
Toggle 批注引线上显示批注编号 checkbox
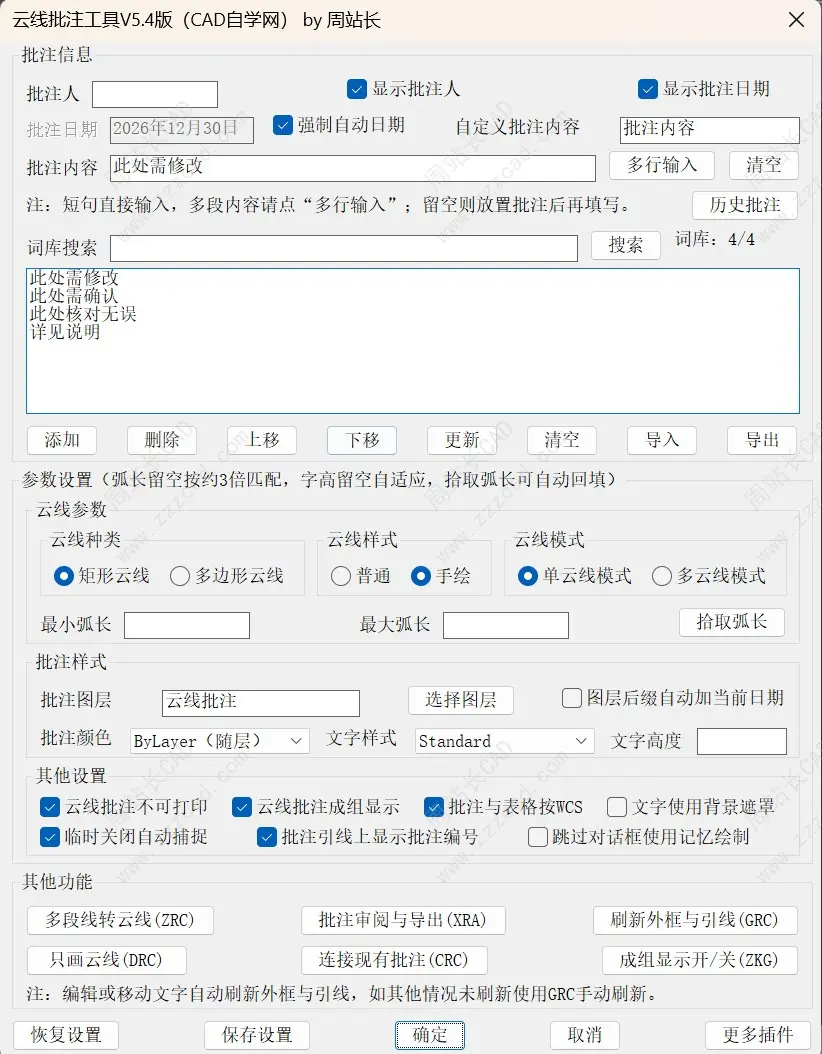[267, 837]
